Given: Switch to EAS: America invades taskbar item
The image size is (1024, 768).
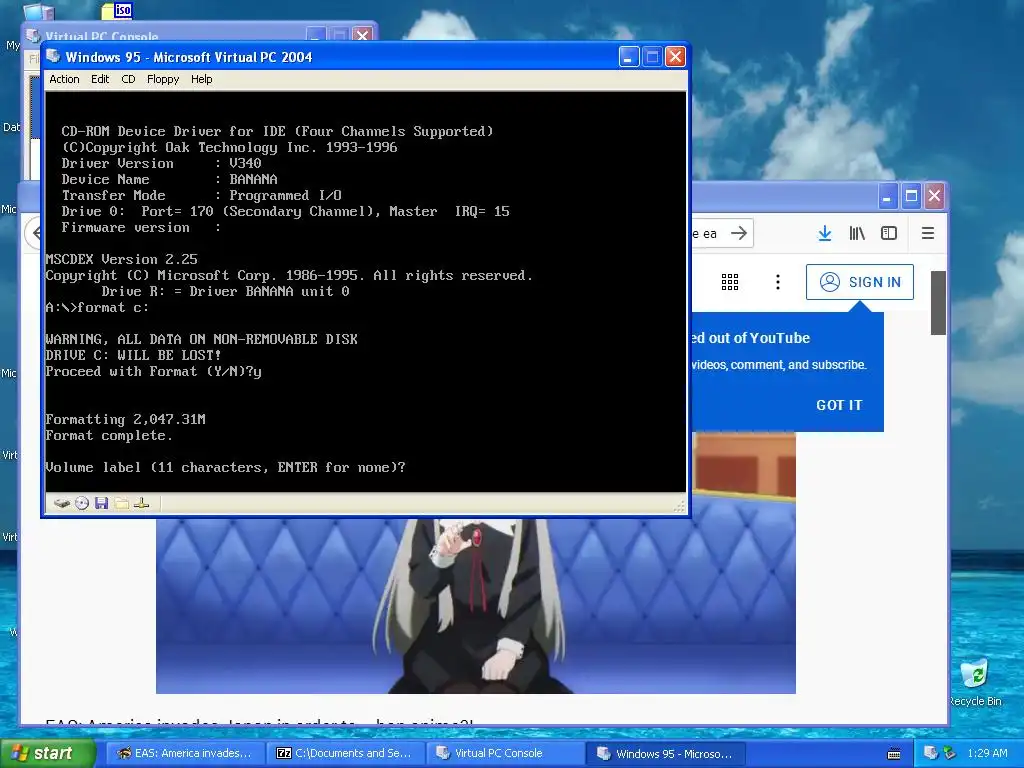Looking at the screenshot, I should point(184,753).
